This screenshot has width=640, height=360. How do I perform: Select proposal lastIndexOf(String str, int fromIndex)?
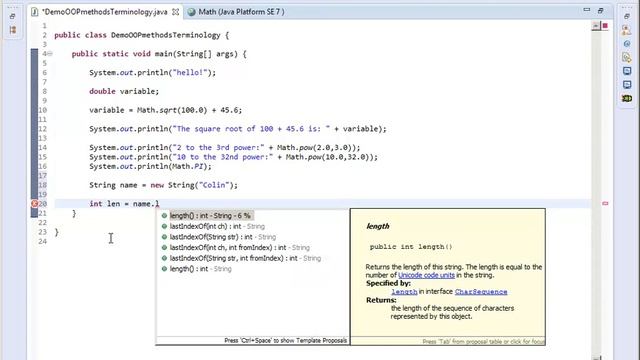pyautogui.click(x=245, y=258)
